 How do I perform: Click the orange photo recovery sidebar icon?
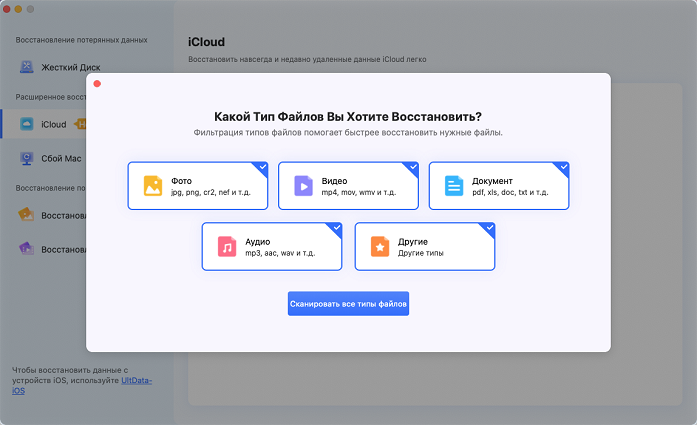click(26, 215)
